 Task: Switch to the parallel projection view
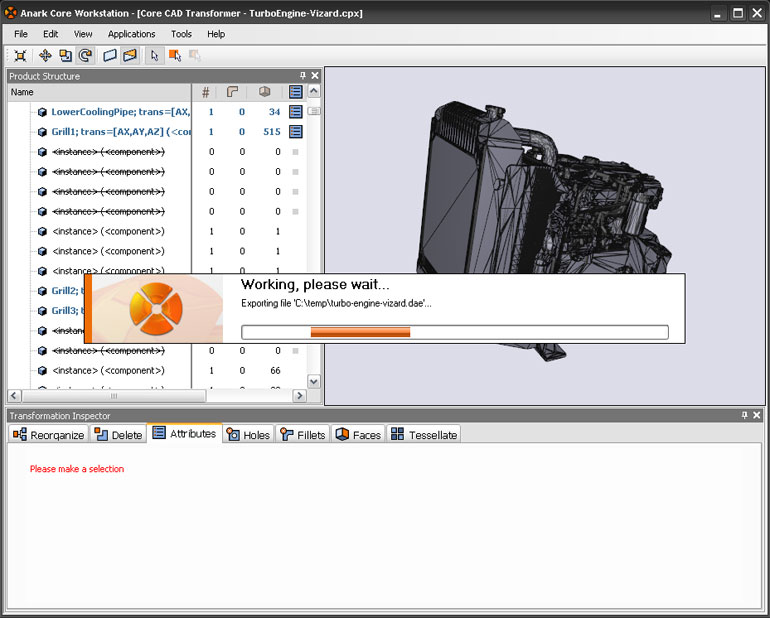(110, 56)
